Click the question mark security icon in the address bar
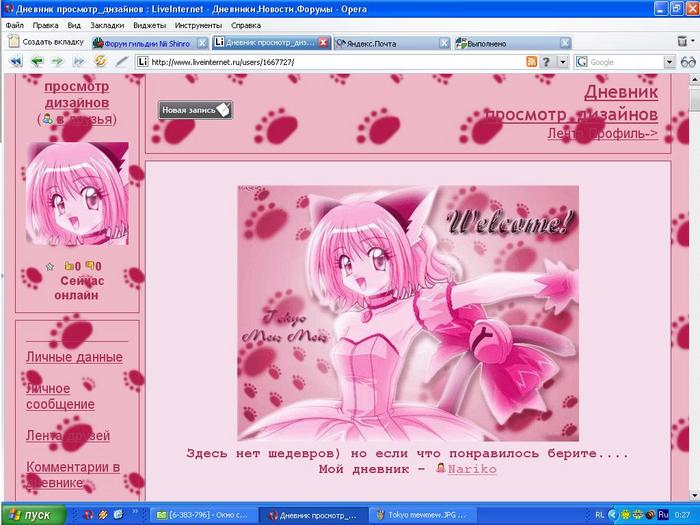The image size is (700, 525). 546,62
